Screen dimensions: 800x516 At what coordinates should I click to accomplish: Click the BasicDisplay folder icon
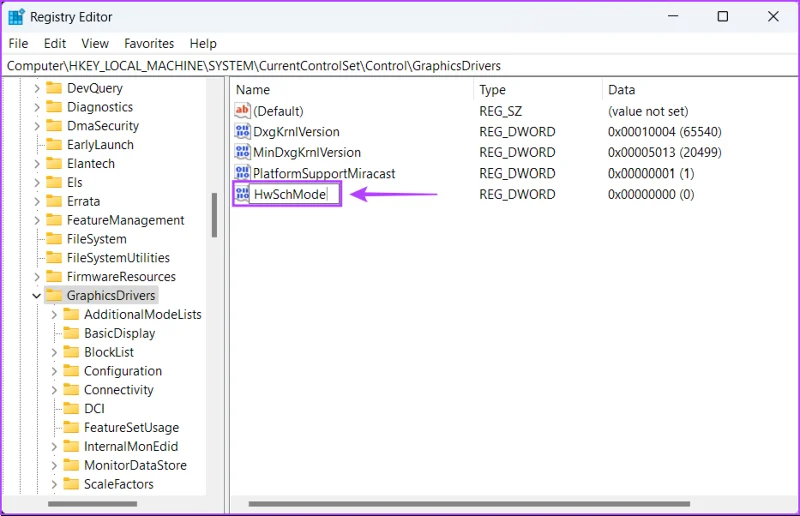pyautogui.click(x=71, y=333)
